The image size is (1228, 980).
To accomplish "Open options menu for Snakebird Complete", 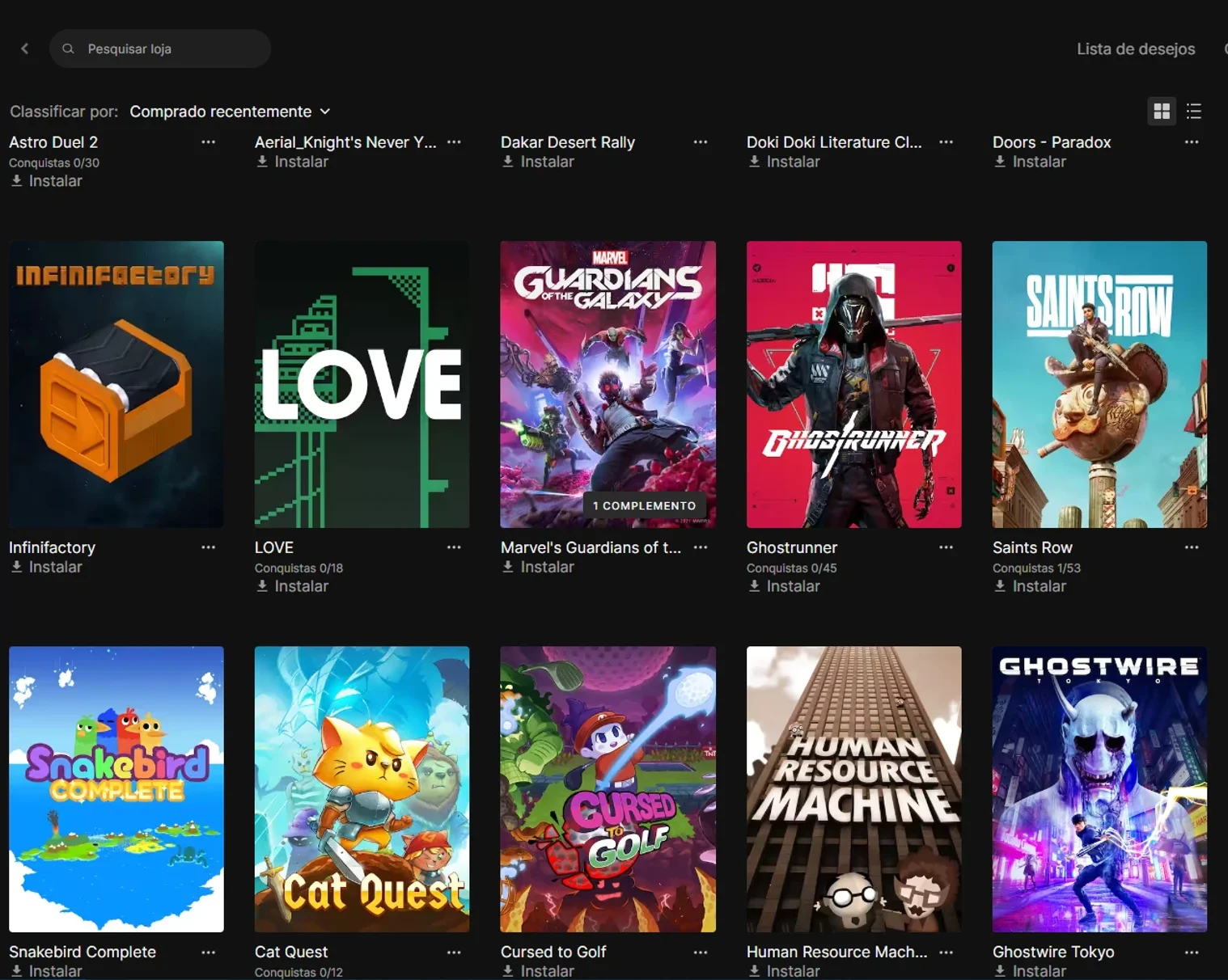I will [x=209, y=953].
